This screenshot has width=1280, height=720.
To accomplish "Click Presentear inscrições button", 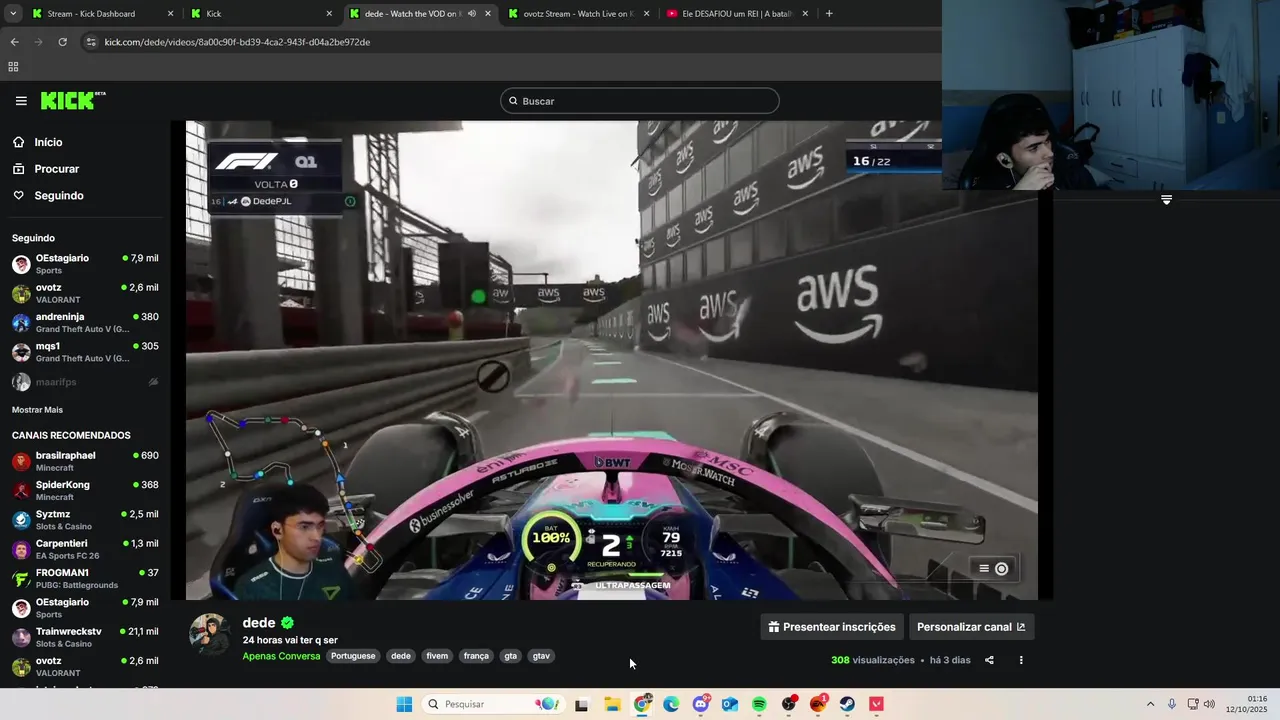I will [x=832, y=627].
